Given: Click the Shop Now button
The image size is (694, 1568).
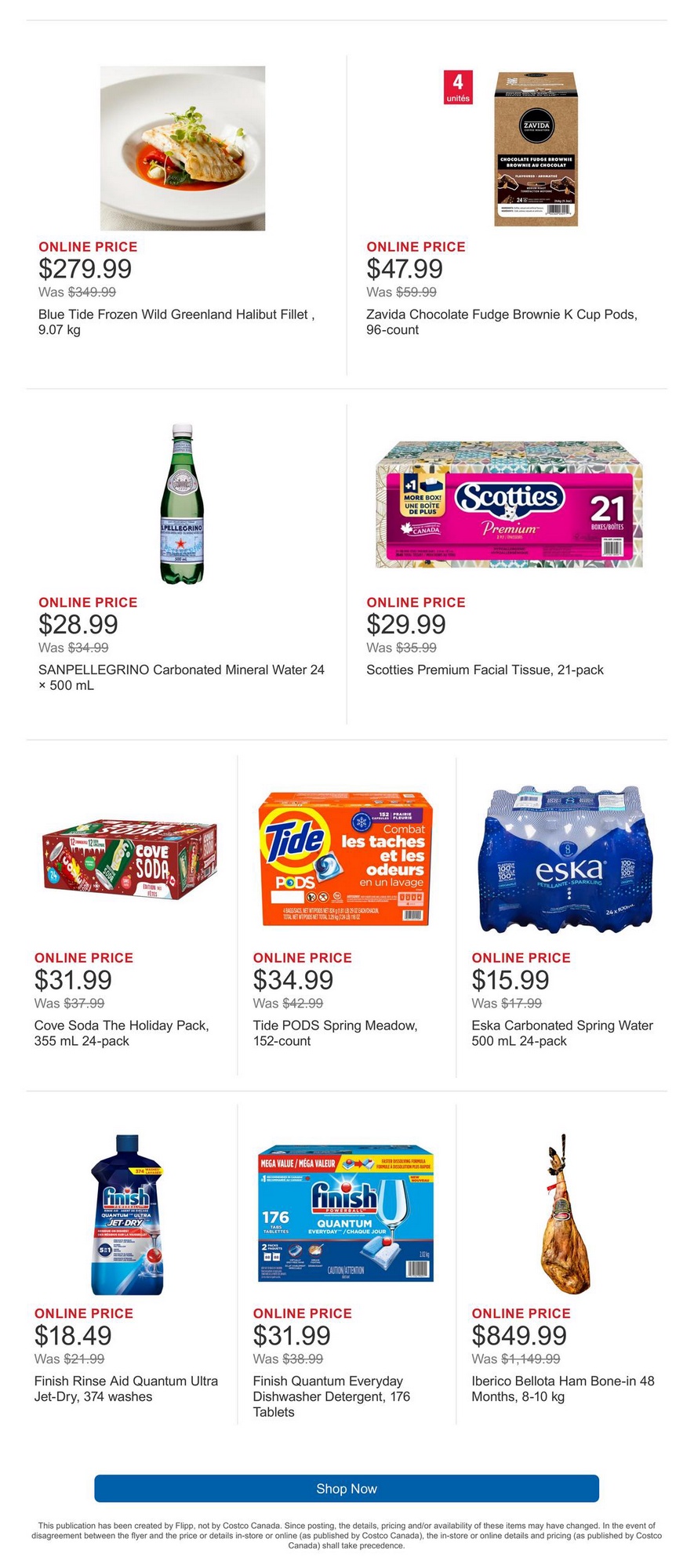Looking at the screenshot, I should tap(347, 1488).
